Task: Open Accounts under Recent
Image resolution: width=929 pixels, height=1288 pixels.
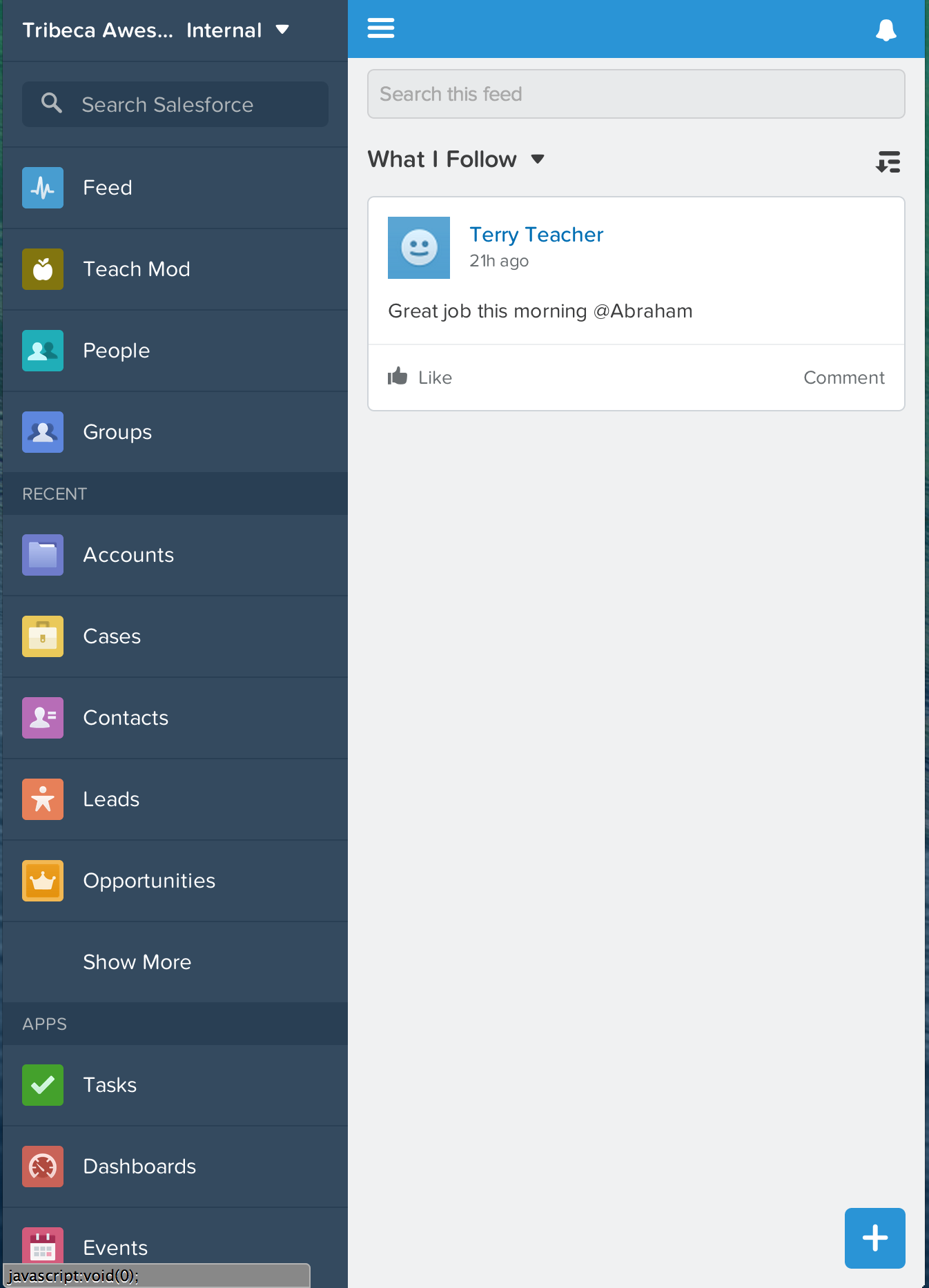Action: (175, 555)
